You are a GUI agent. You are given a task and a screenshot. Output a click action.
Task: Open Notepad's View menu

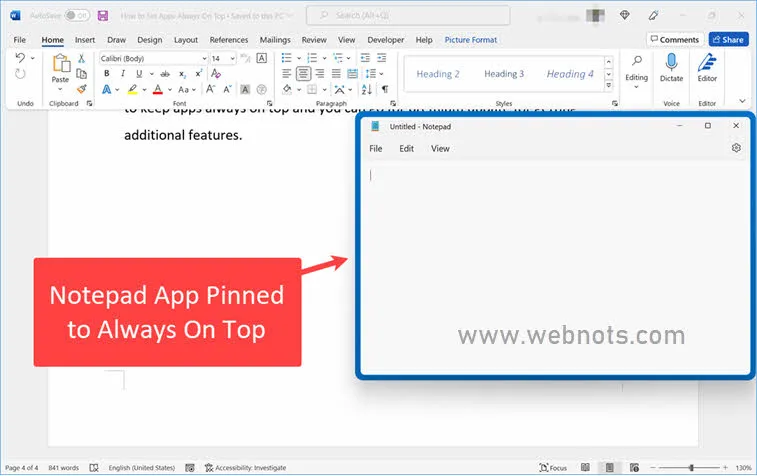[440, 149]
